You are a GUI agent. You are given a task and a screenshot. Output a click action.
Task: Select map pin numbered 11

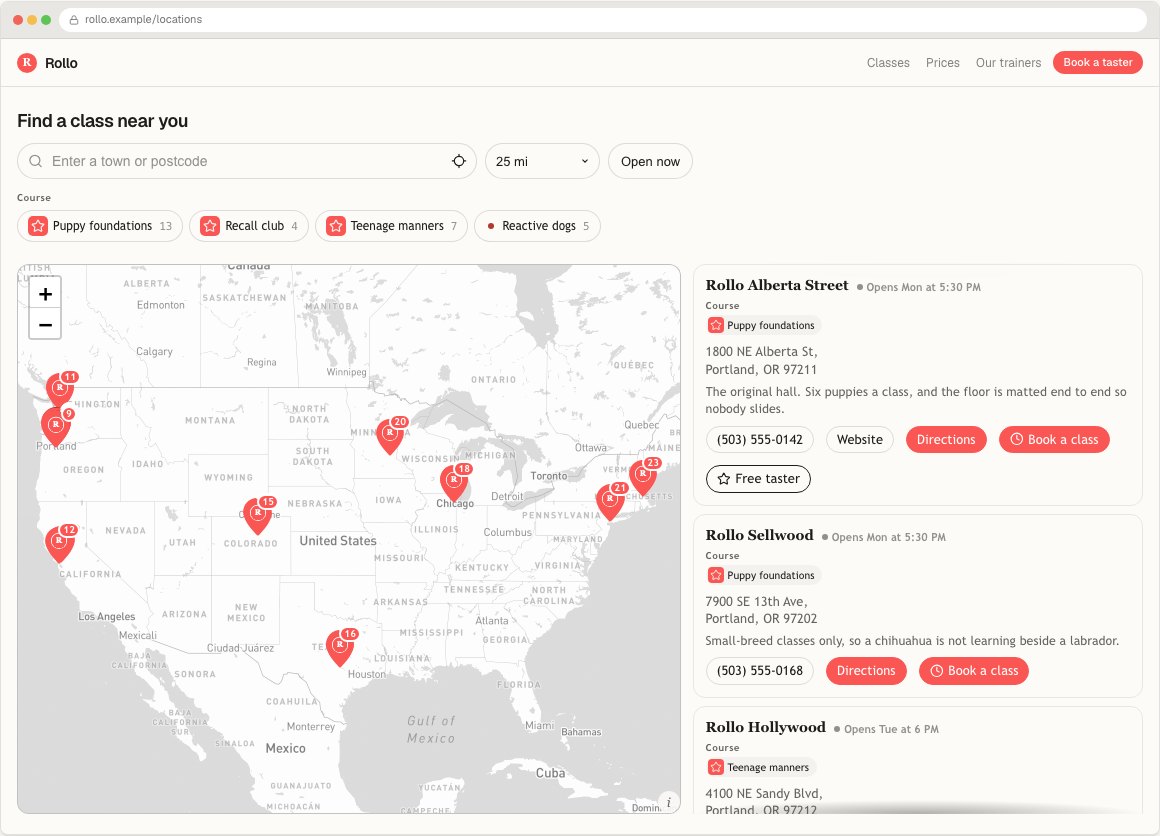coord(61,389)
